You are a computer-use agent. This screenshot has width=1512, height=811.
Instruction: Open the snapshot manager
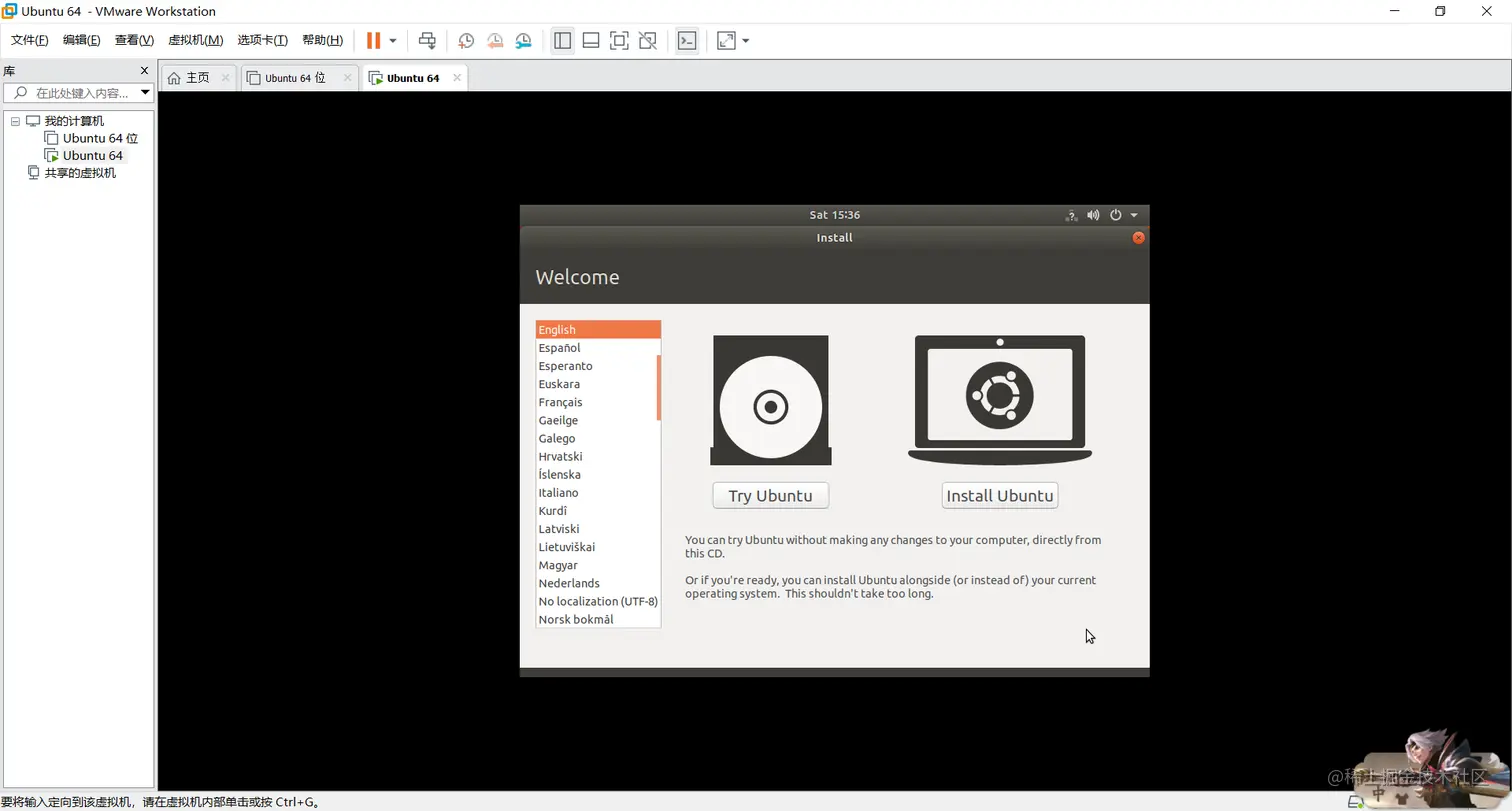click(524, 41)
